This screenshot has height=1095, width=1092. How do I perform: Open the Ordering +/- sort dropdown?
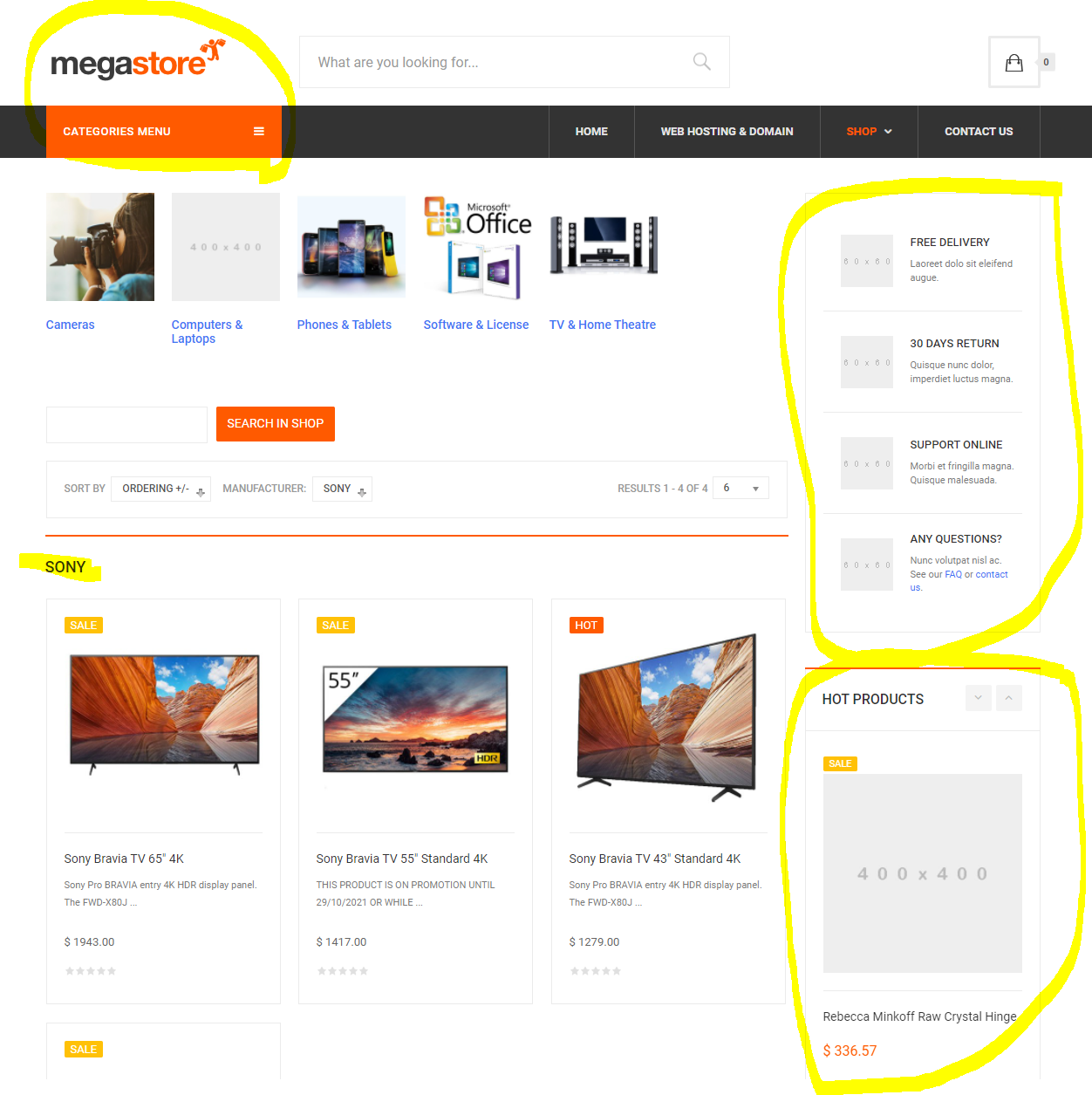160,489
